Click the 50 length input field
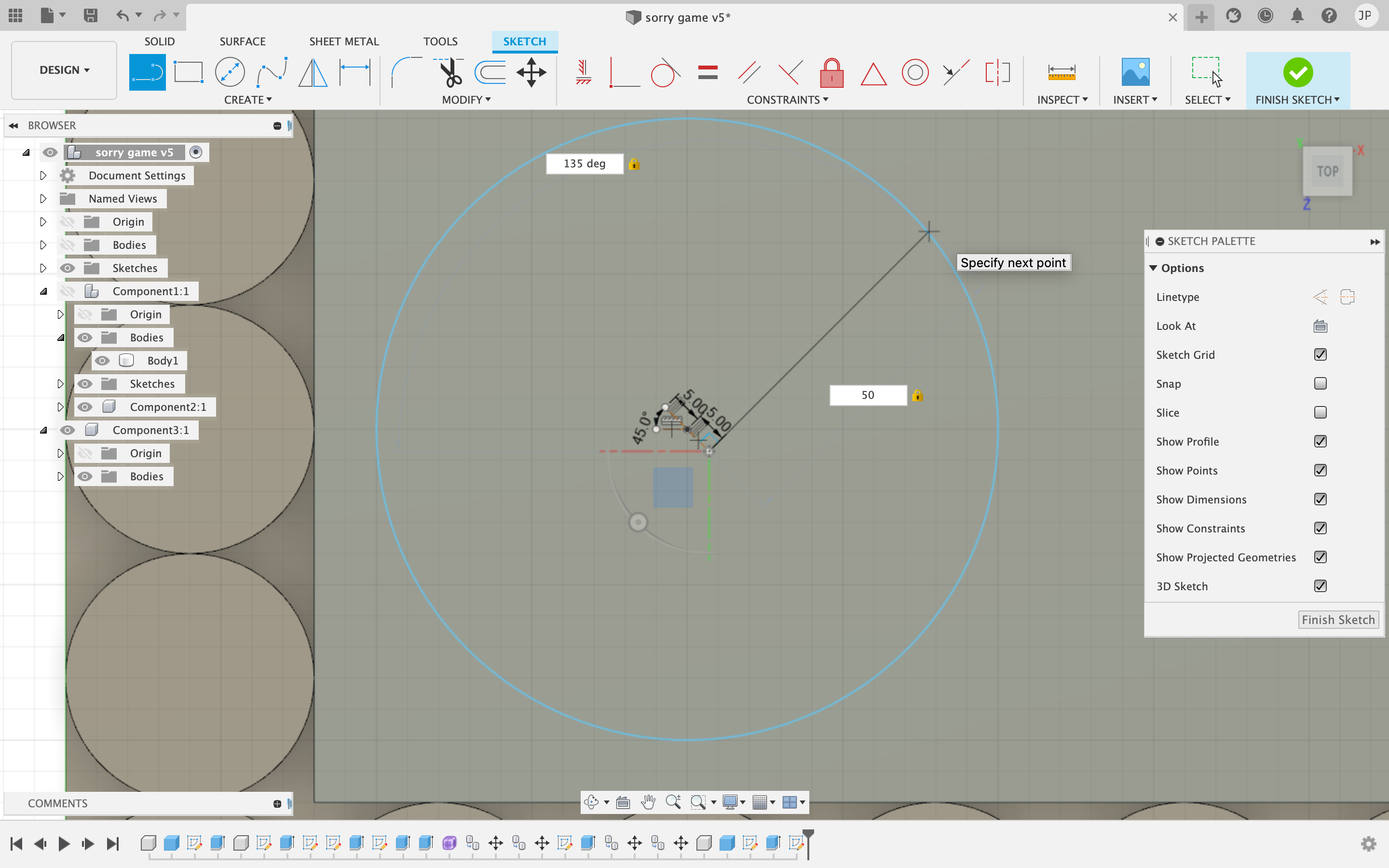 coord(868,395)
